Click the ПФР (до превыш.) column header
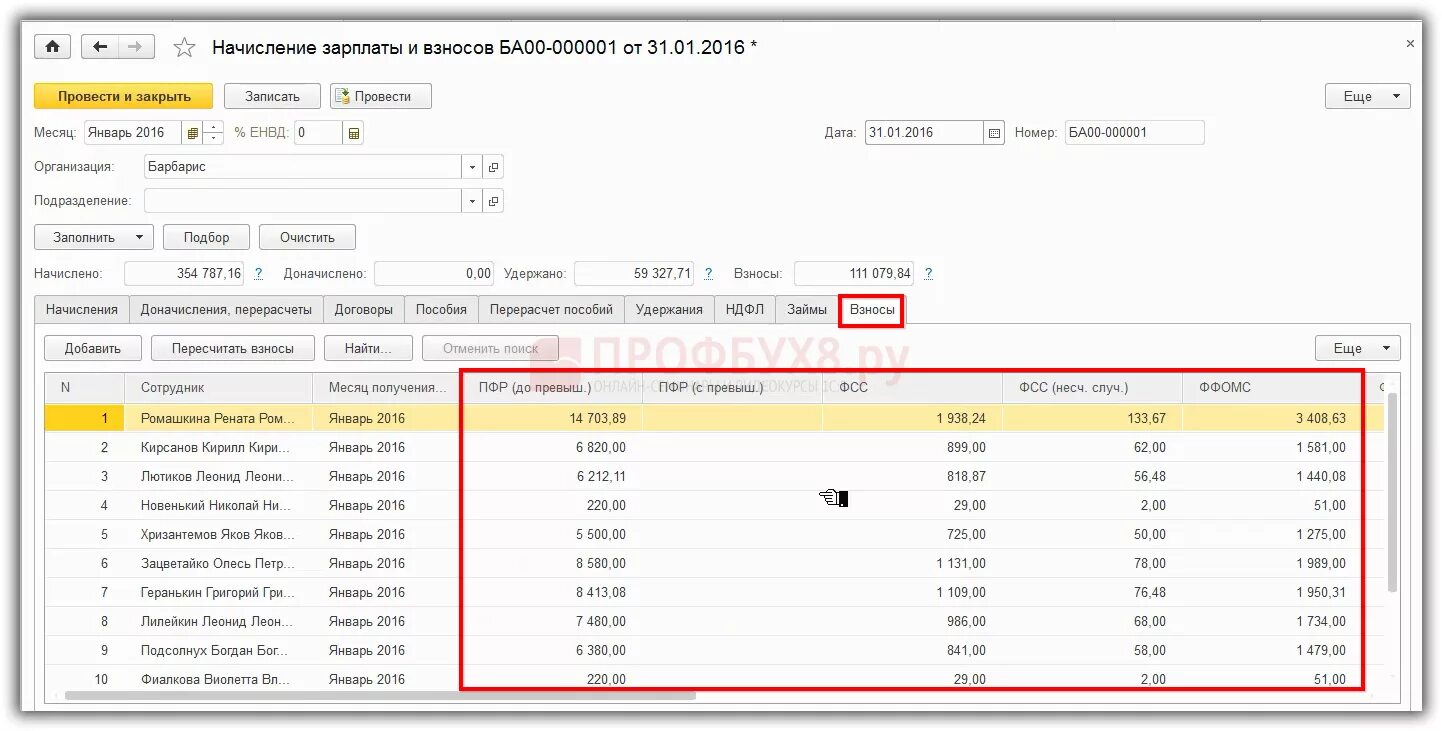Image resolution: width=1442 pixels, height=731 pixels. point(552,387)
